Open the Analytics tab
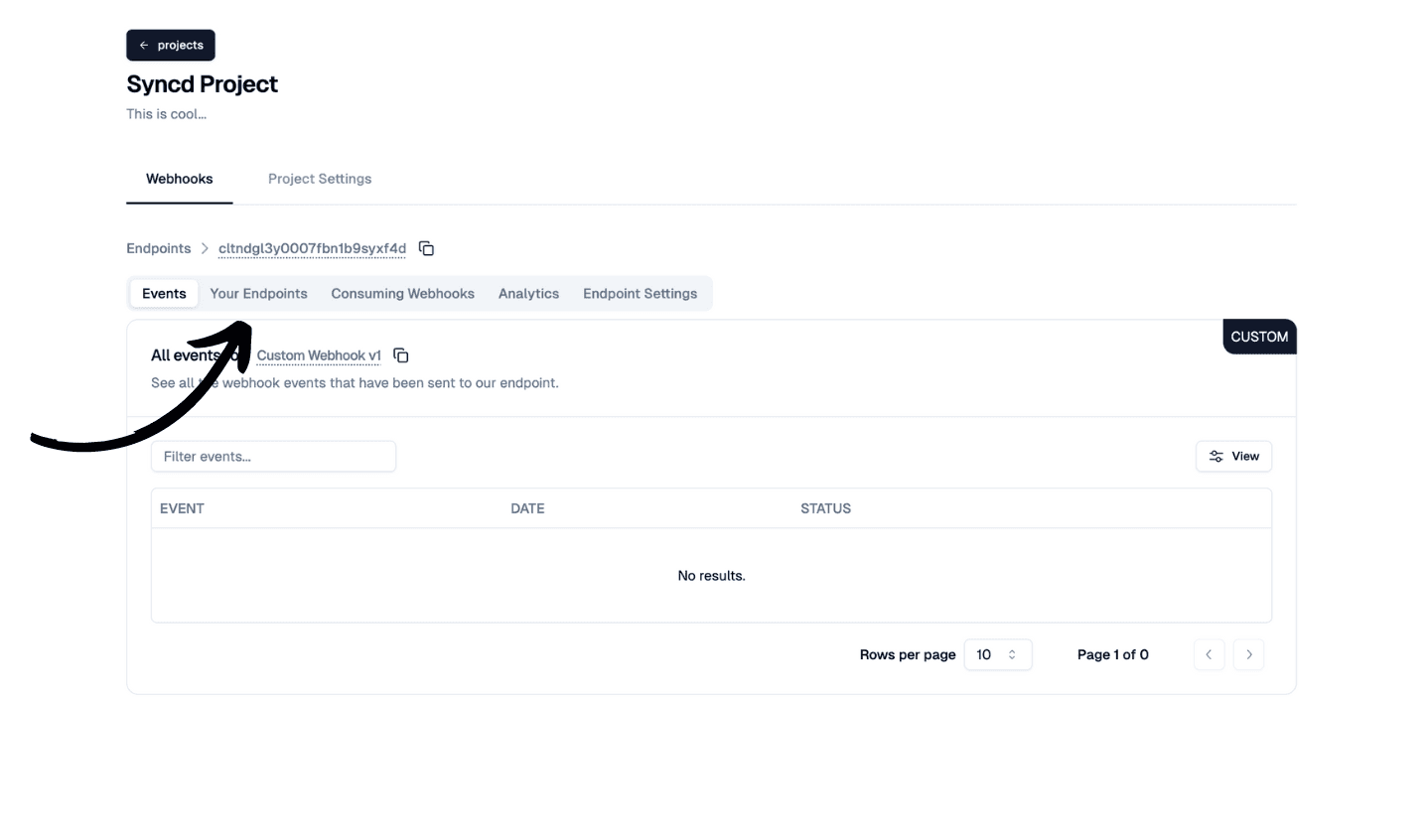The height and width of the screenshot is (840, 1426). (x=528, y=294)
